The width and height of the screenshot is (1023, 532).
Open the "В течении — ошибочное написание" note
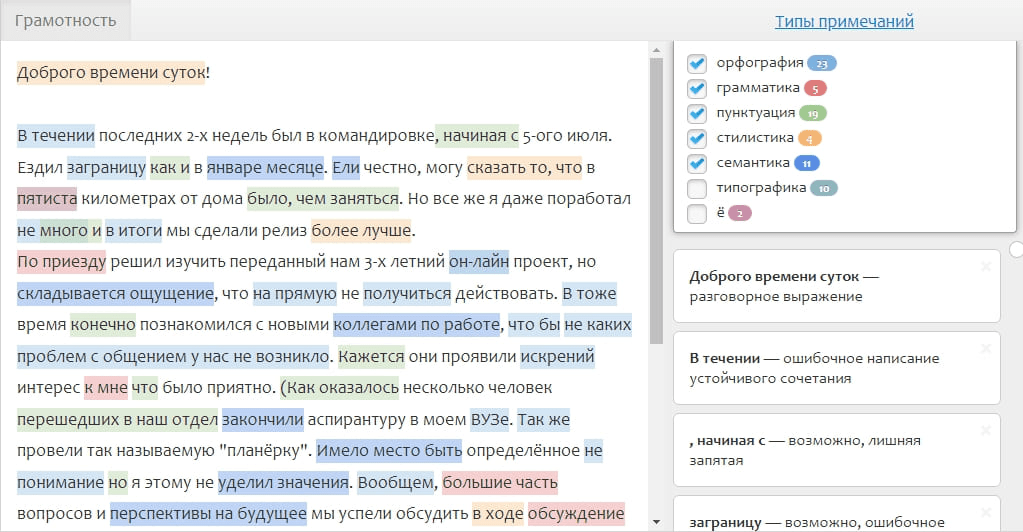836,368
